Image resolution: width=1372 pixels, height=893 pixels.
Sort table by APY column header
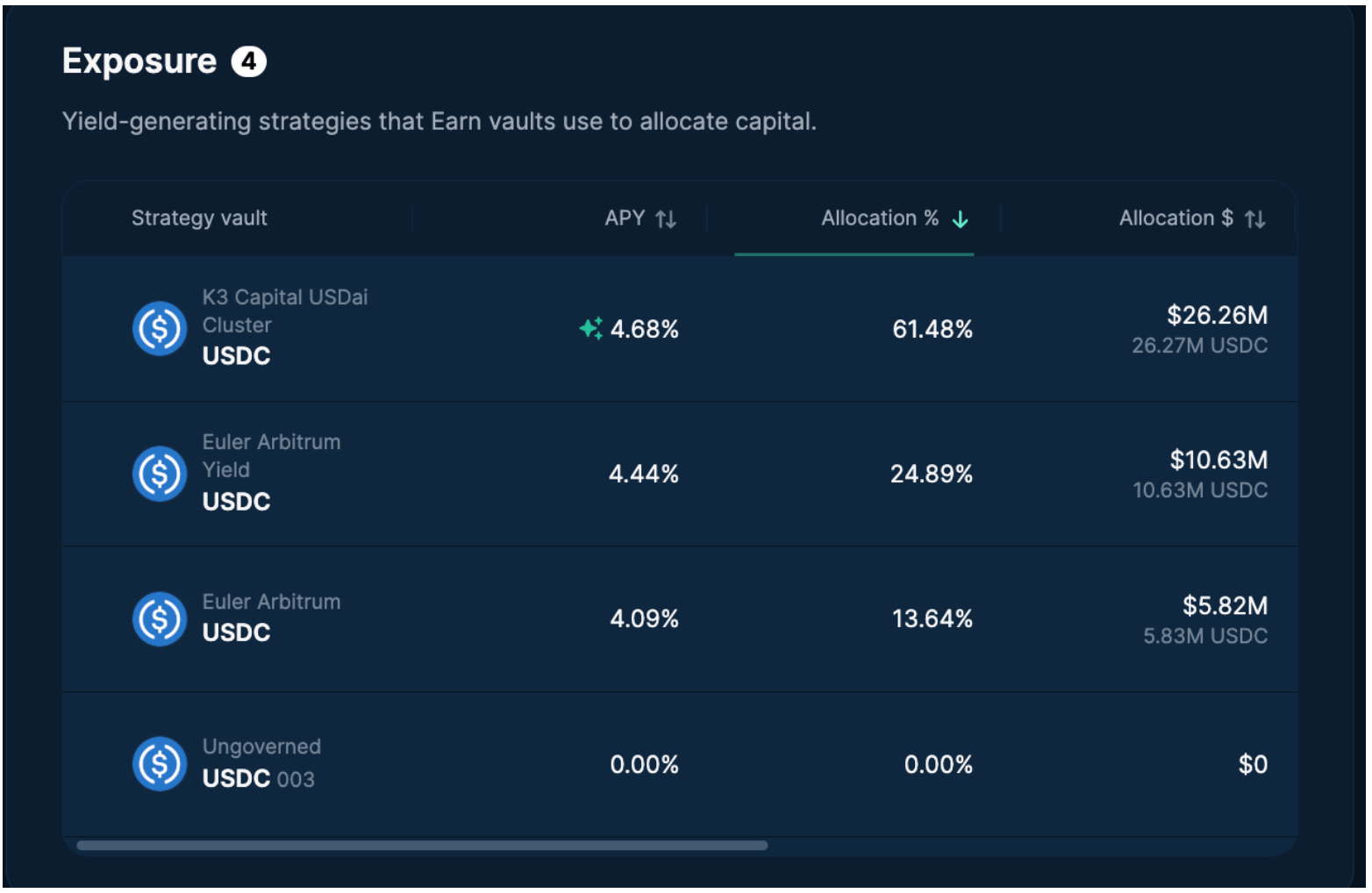click(625, 218)
